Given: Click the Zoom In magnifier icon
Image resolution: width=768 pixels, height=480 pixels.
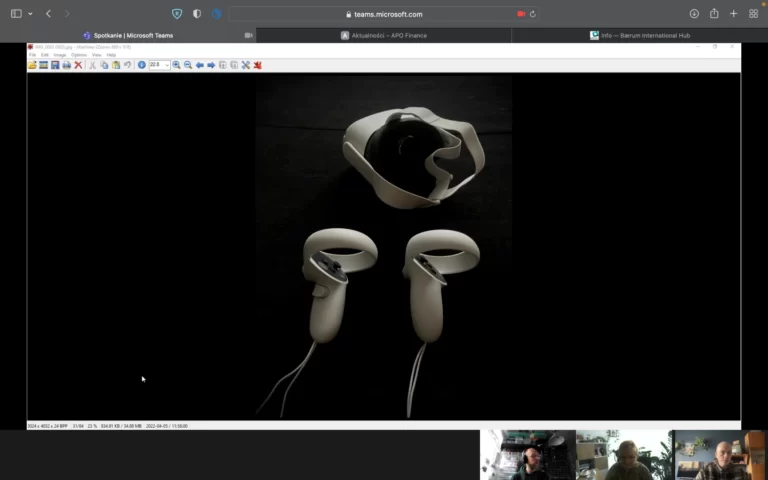Looking at the screenshot, I should tap(176, 65).
